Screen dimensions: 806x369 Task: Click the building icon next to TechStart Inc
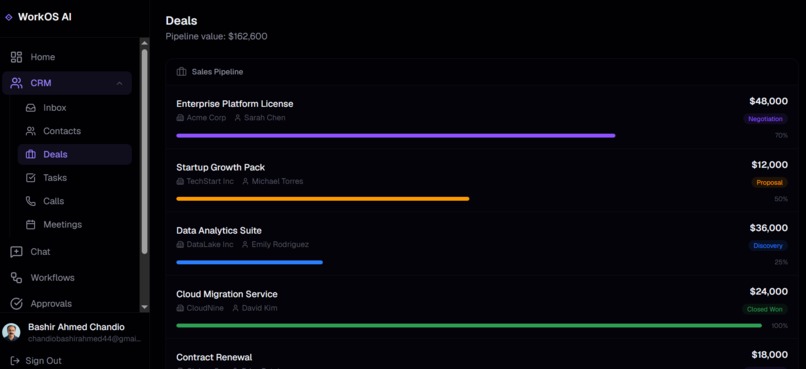tap(180, 181)
